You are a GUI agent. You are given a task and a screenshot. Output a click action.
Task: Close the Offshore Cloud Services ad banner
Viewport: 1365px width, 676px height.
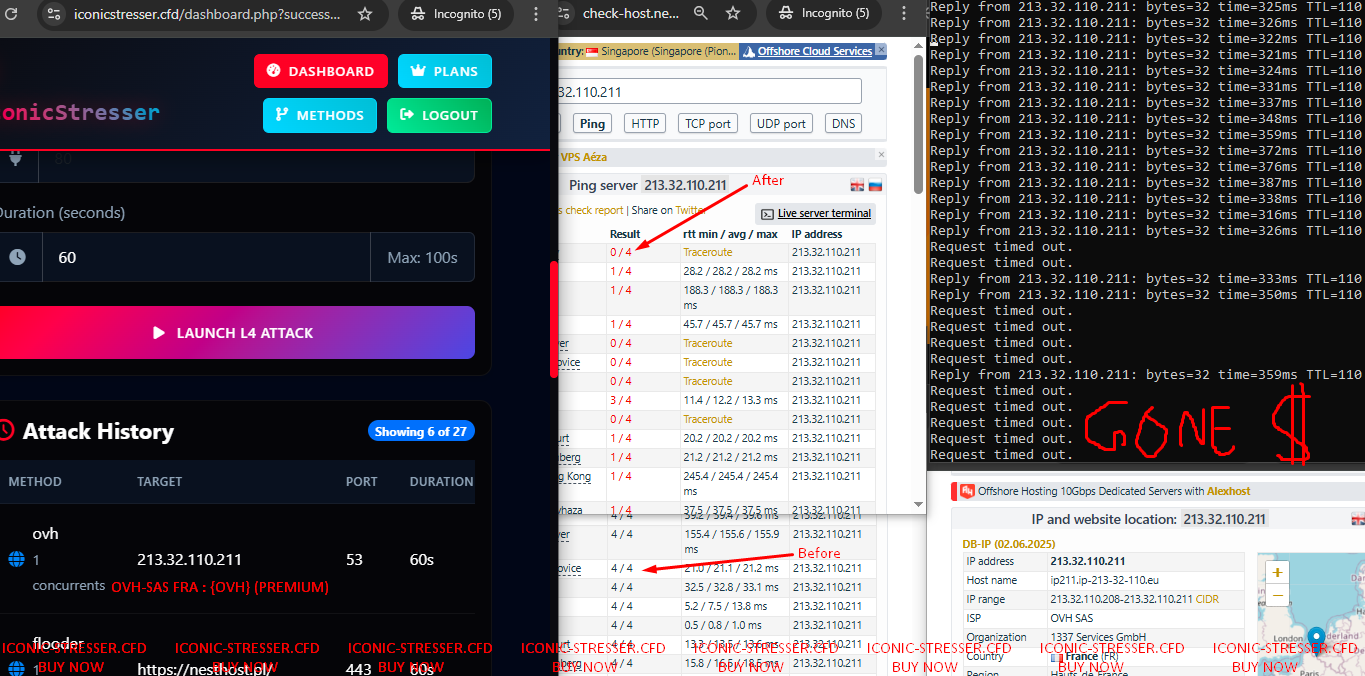pos(880,50)
